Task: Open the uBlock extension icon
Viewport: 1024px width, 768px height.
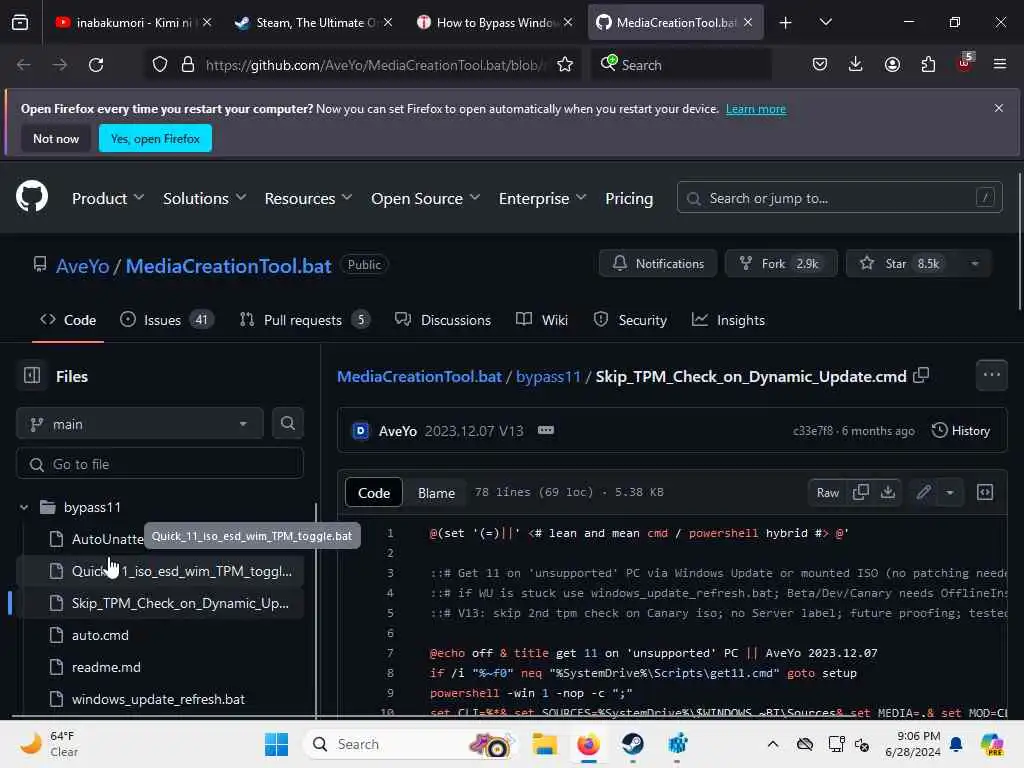Action: [965, 63]
